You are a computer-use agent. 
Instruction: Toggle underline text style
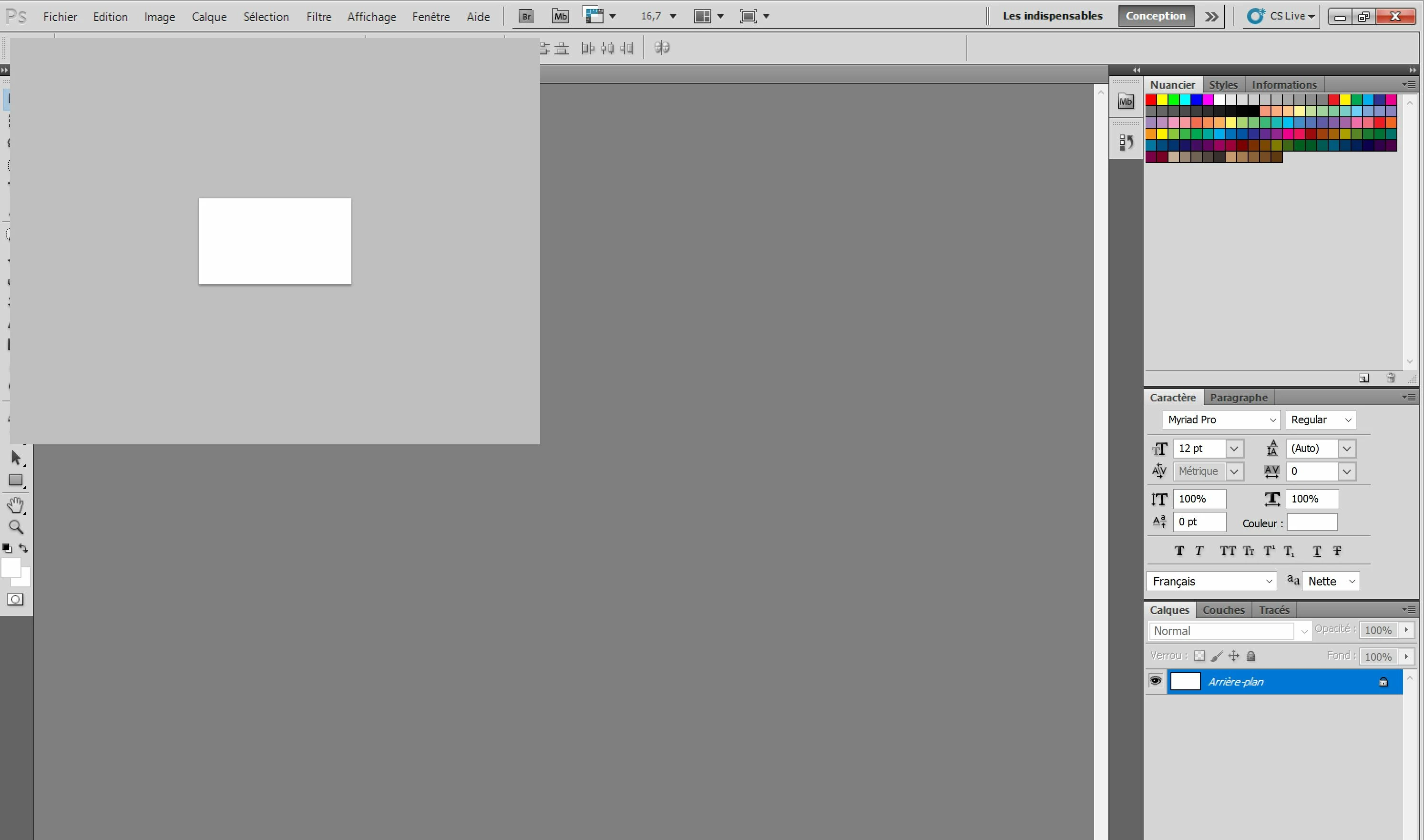[1317, 551]
